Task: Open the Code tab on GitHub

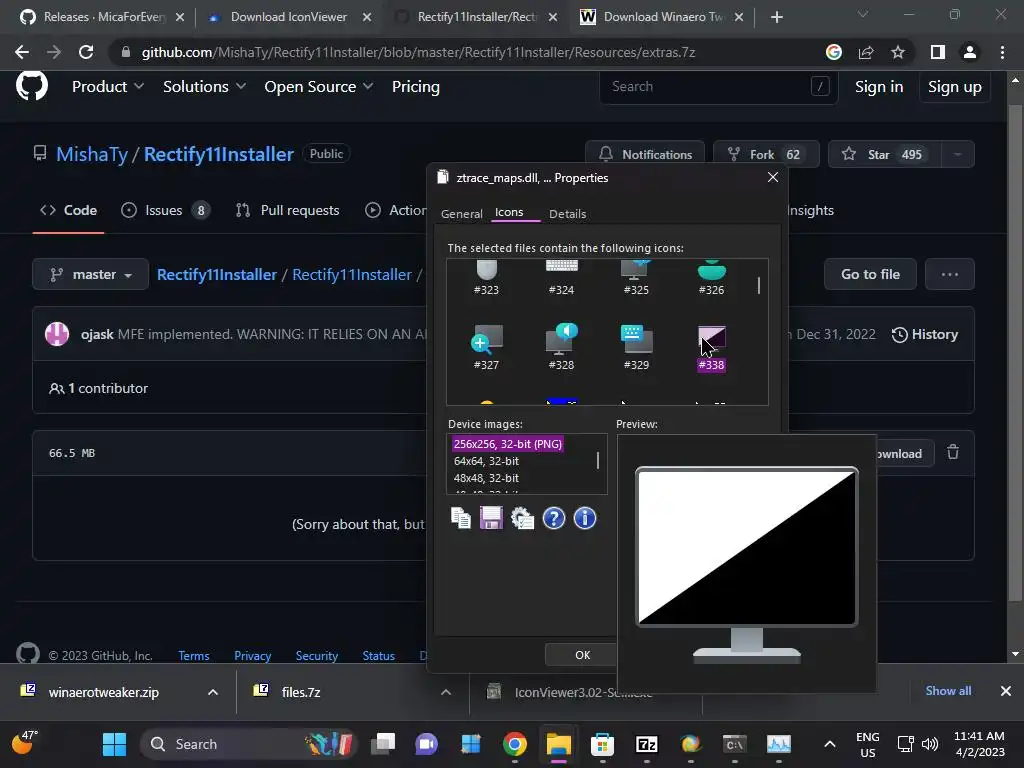Action: click(69, 210)
